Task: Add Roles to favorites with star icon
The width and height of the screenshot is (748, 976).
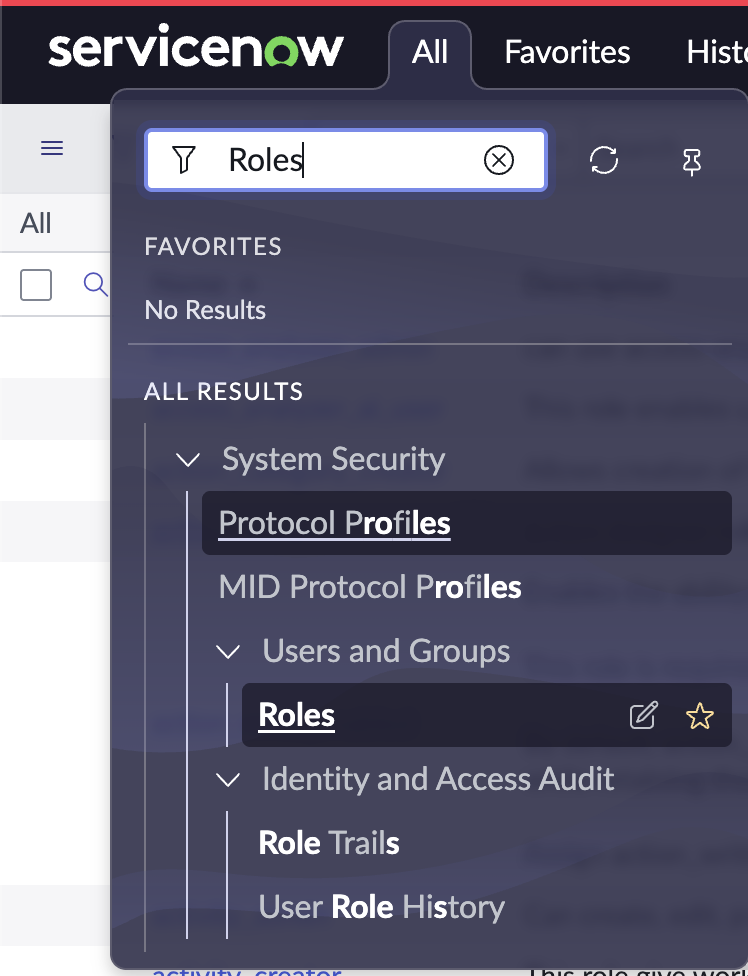Action: click(x=699, y=715)
